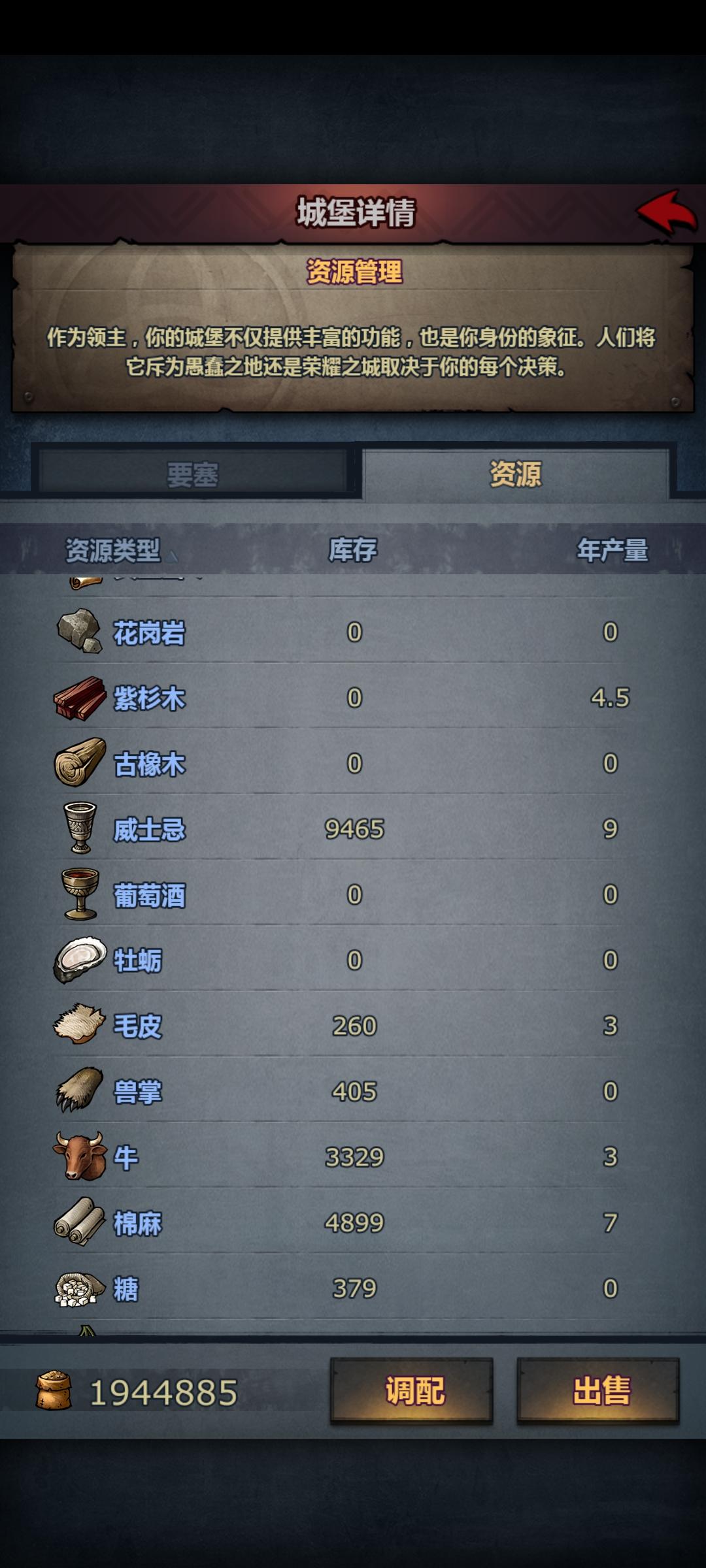Tap the red yew wood icon (紫杉木)
The width and height of the screenshot is (706, 1568).
[79, 698]
